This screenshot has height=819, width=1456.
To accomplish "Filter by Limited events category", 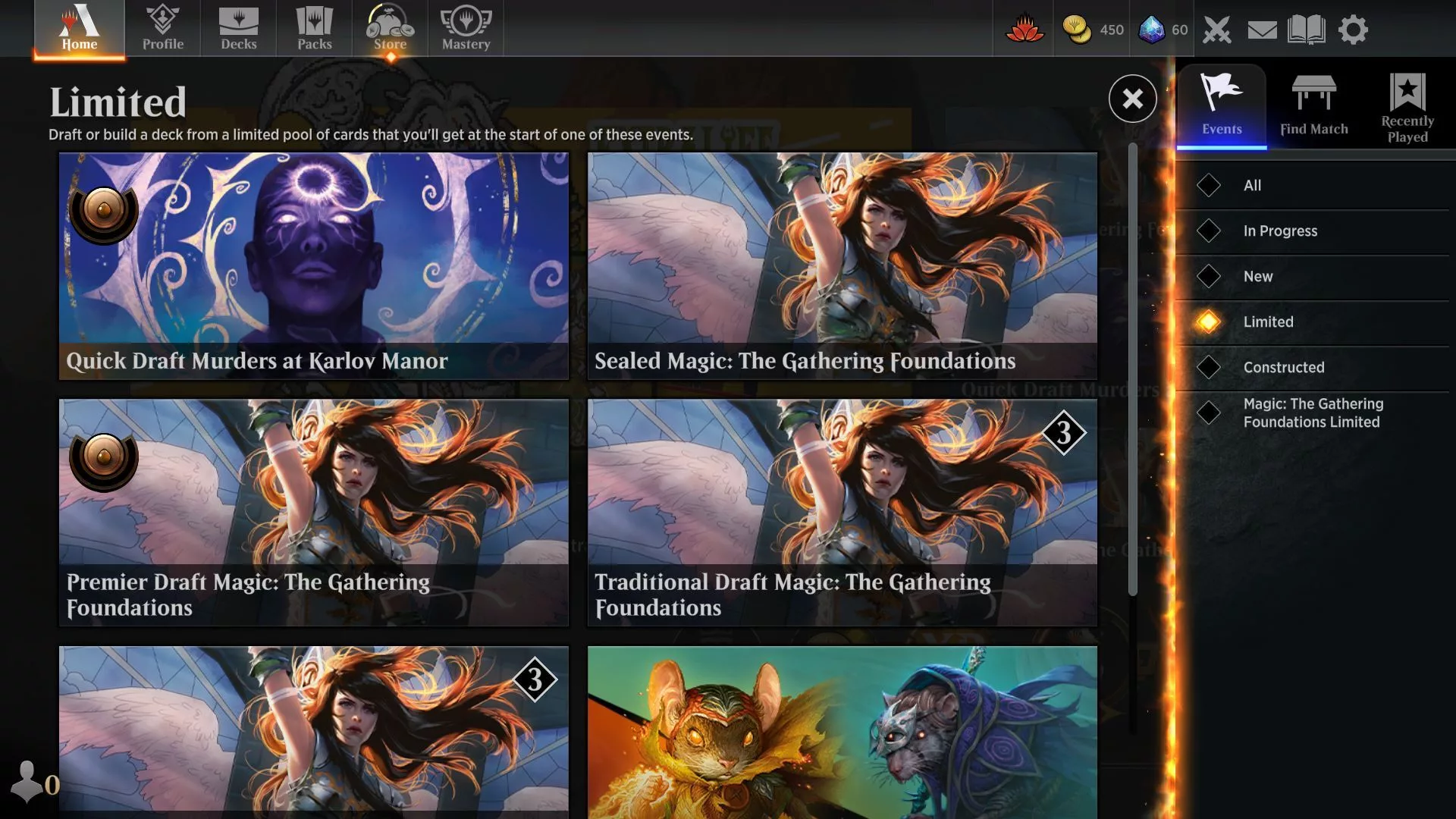I will 1267,322.
